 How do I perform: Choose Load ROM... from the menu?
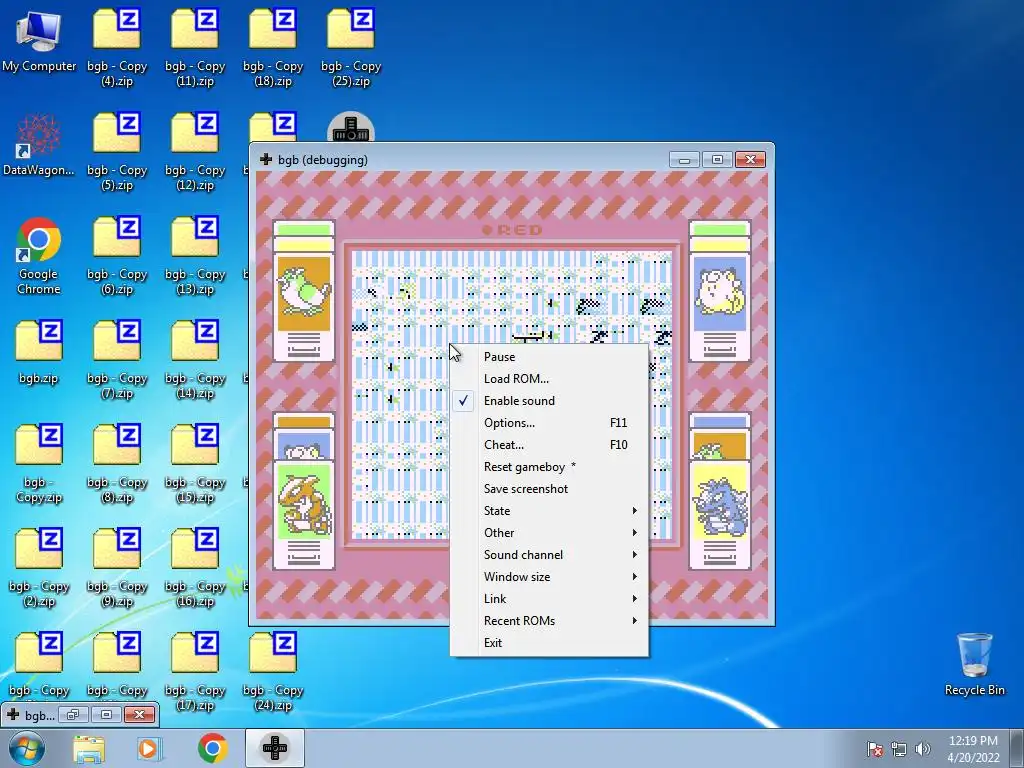coord(549,379)
